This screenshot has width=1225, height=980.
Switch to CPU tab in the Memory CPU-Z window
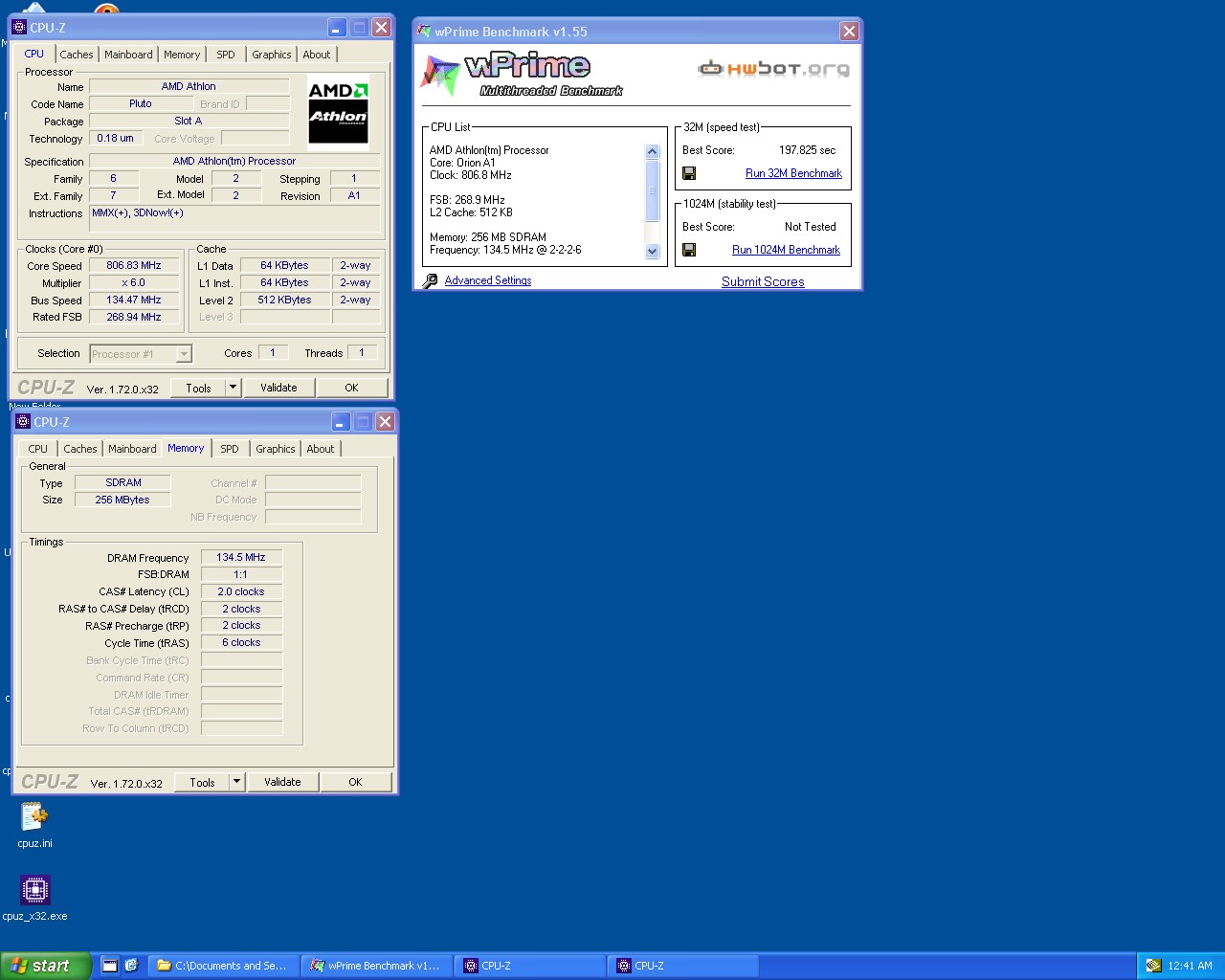coord(38,449)
